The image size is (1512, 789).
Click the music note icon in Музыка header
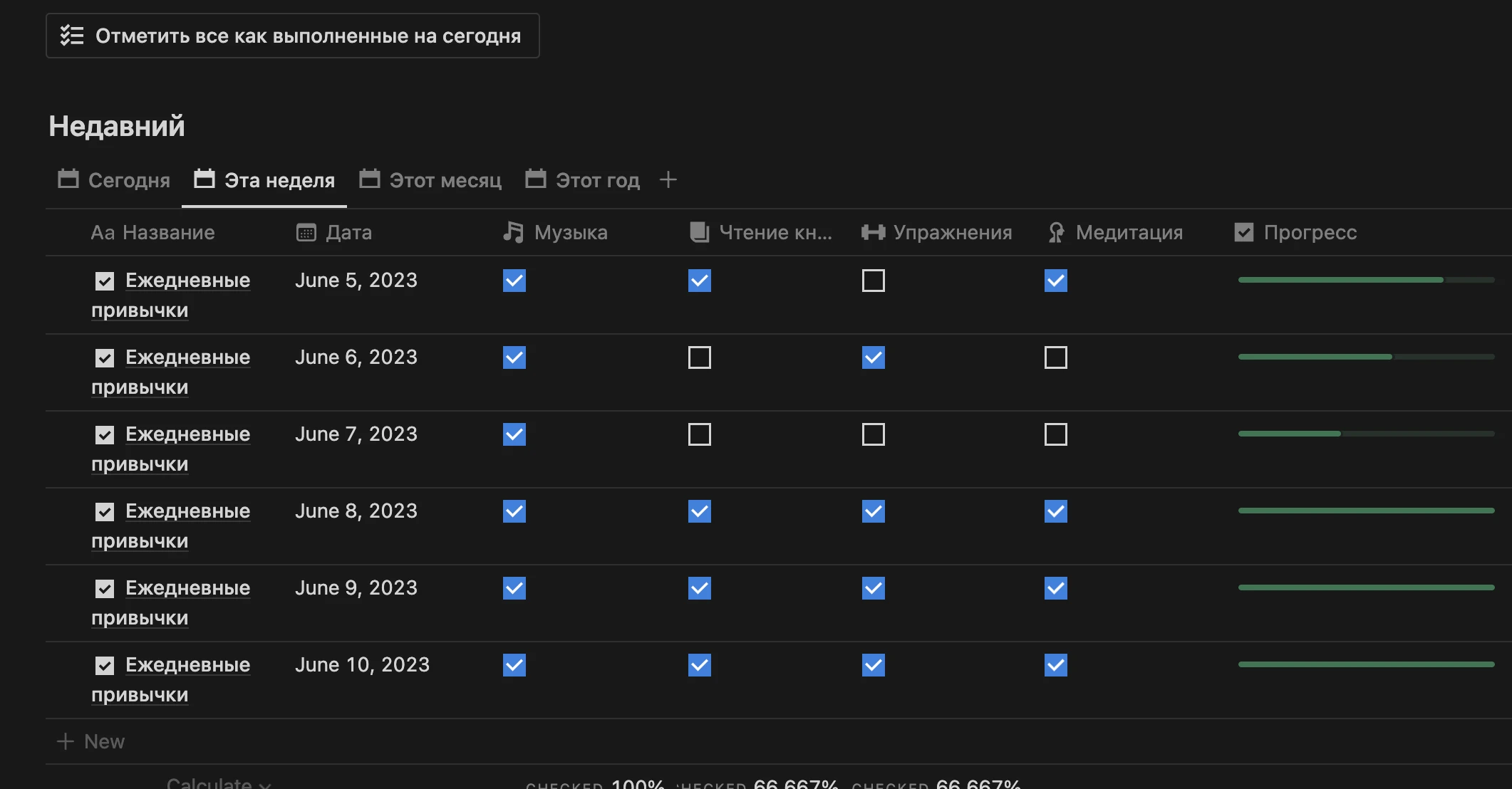(x=513, y=232)
